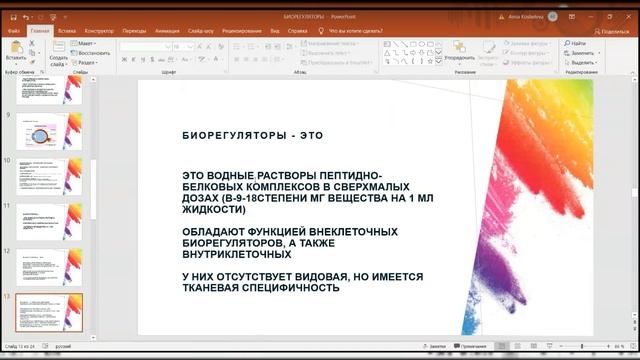Toggle text shadow (S) formatting

click(x=152, y=60)
